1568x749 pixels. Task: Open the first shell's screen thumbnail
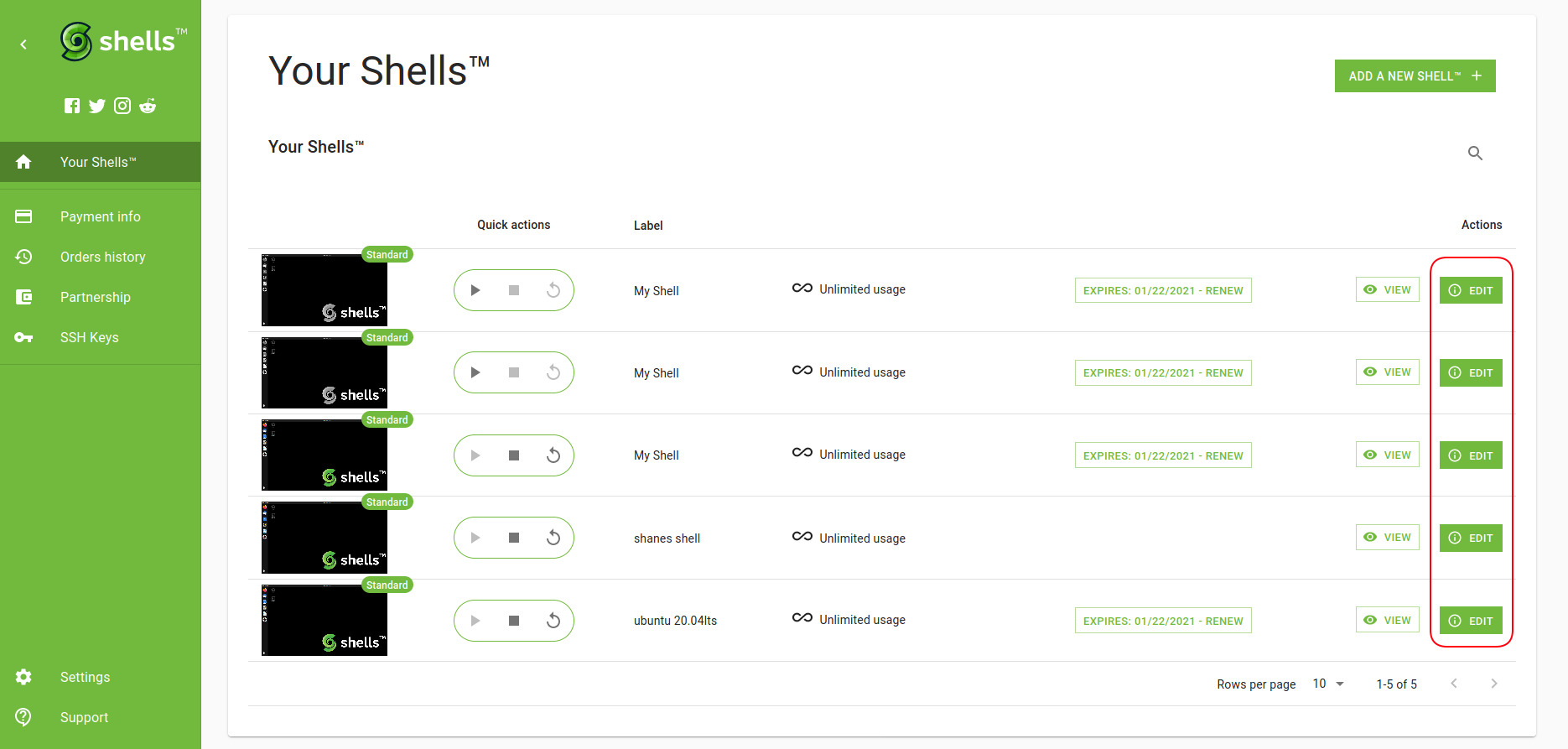point(325,290)
